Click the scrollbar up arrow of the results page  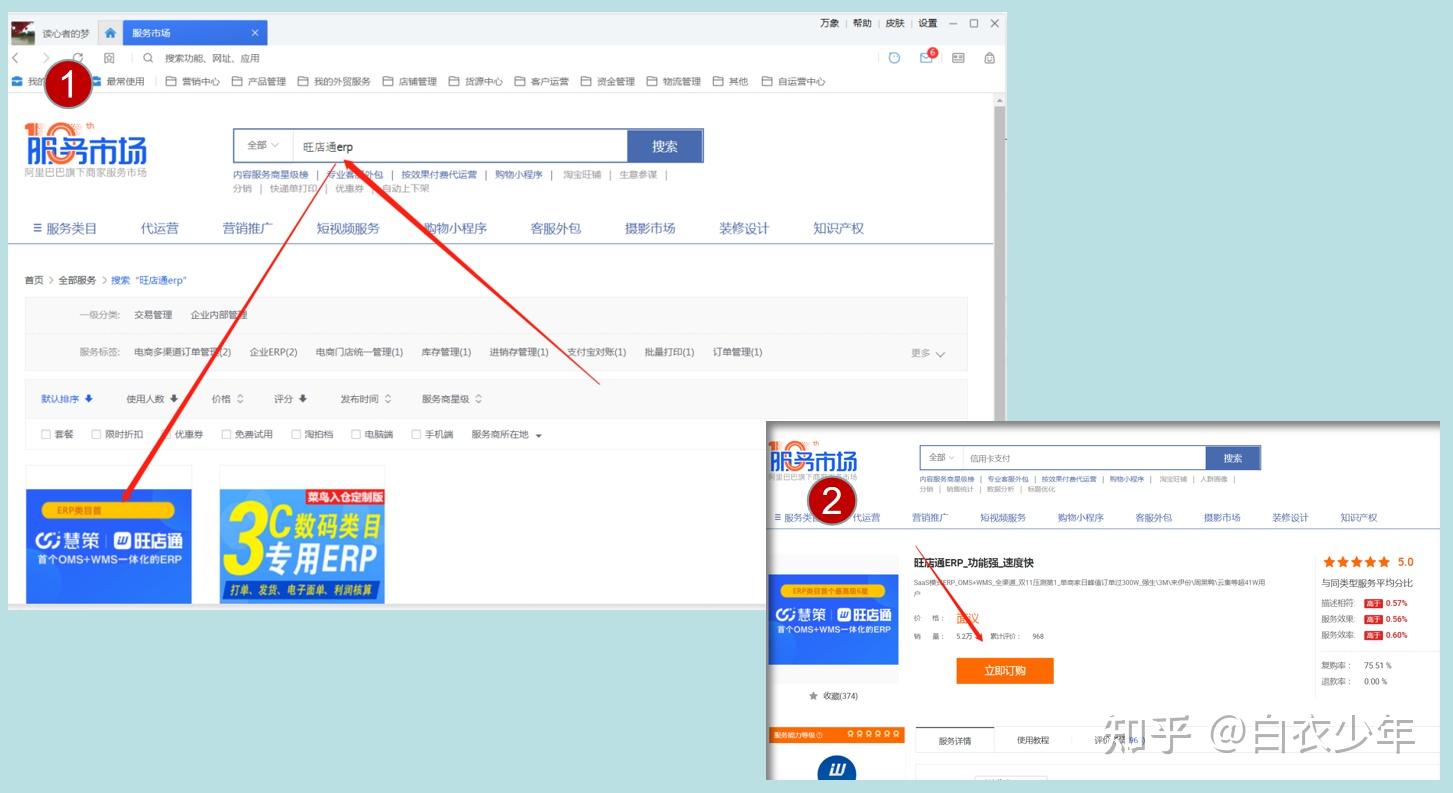click(999, 102)
